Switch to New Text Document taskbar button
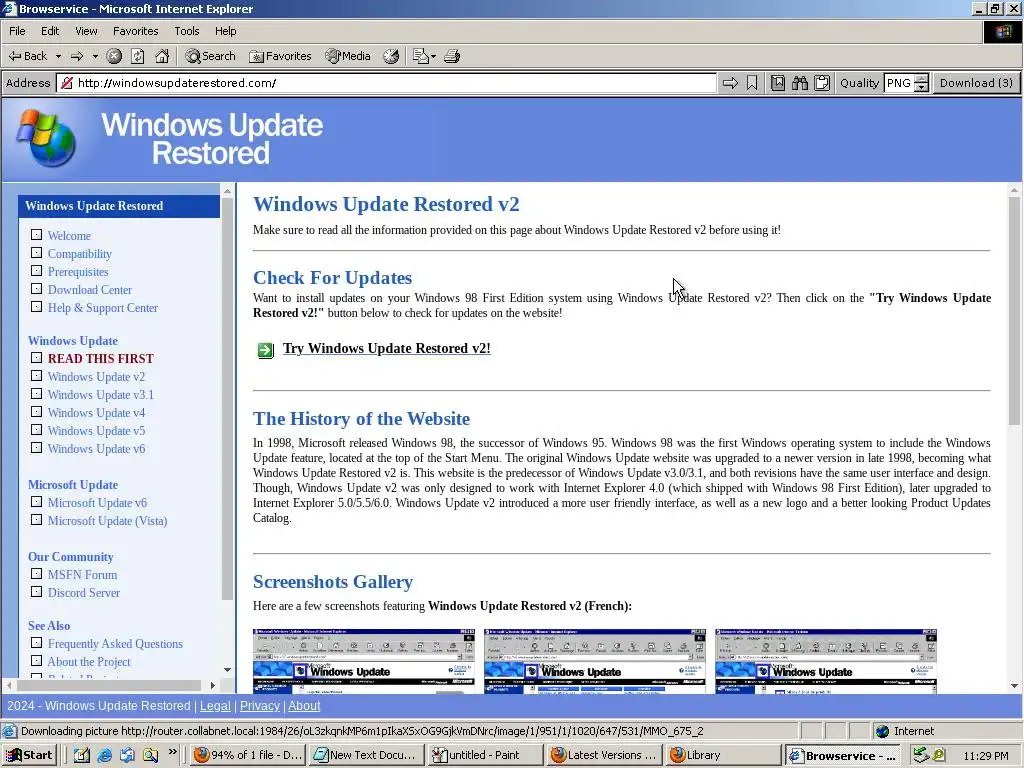This screenshot has height=768, width=1024. 366,755
